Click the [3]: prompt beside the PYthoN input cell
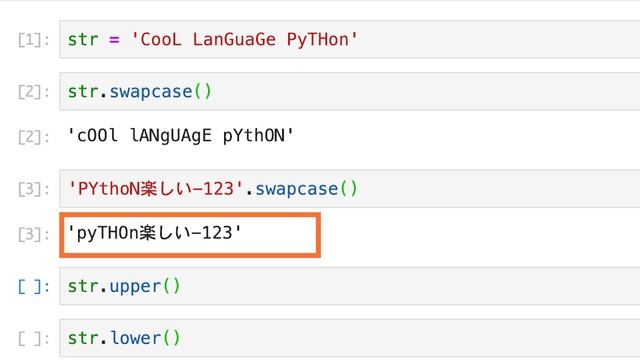 [33, 189]
